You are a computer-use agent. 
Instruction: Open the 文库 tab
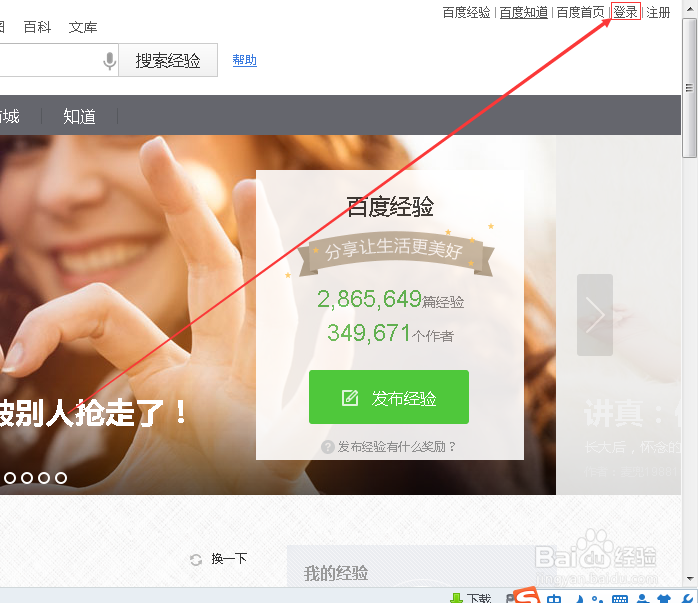[83, 27]
